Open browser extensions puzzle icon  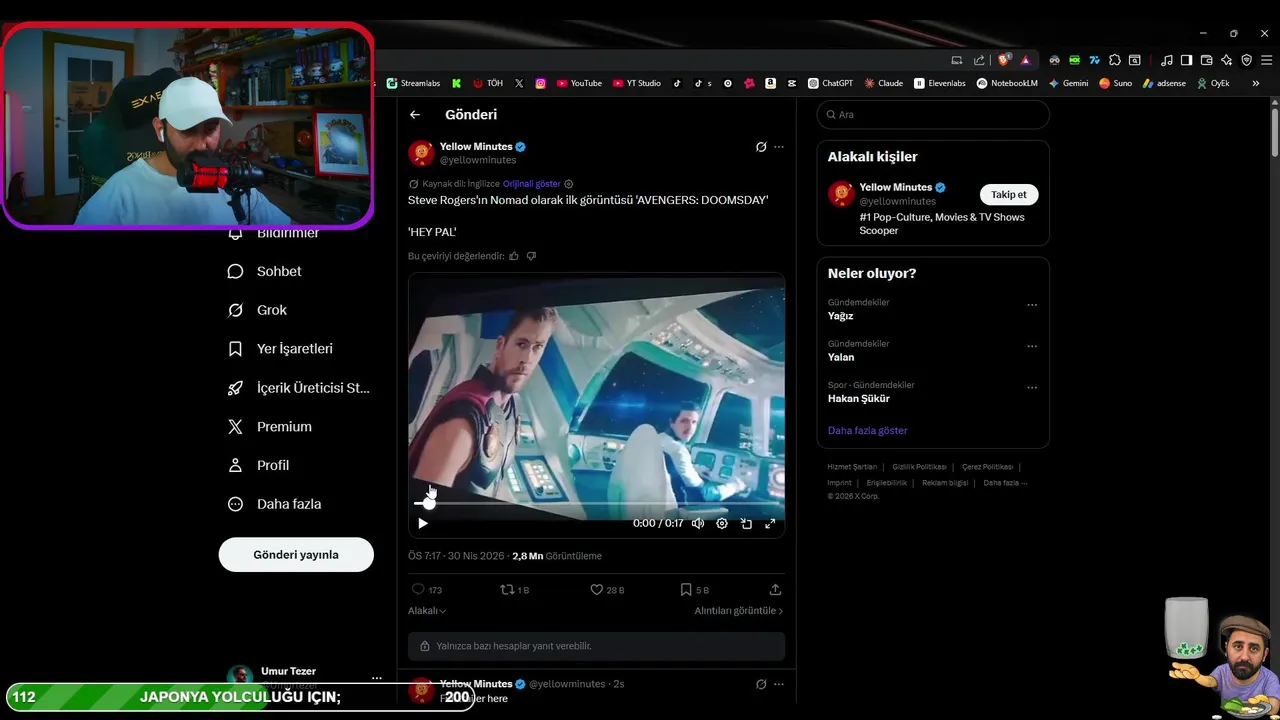tap(1115, 60)
